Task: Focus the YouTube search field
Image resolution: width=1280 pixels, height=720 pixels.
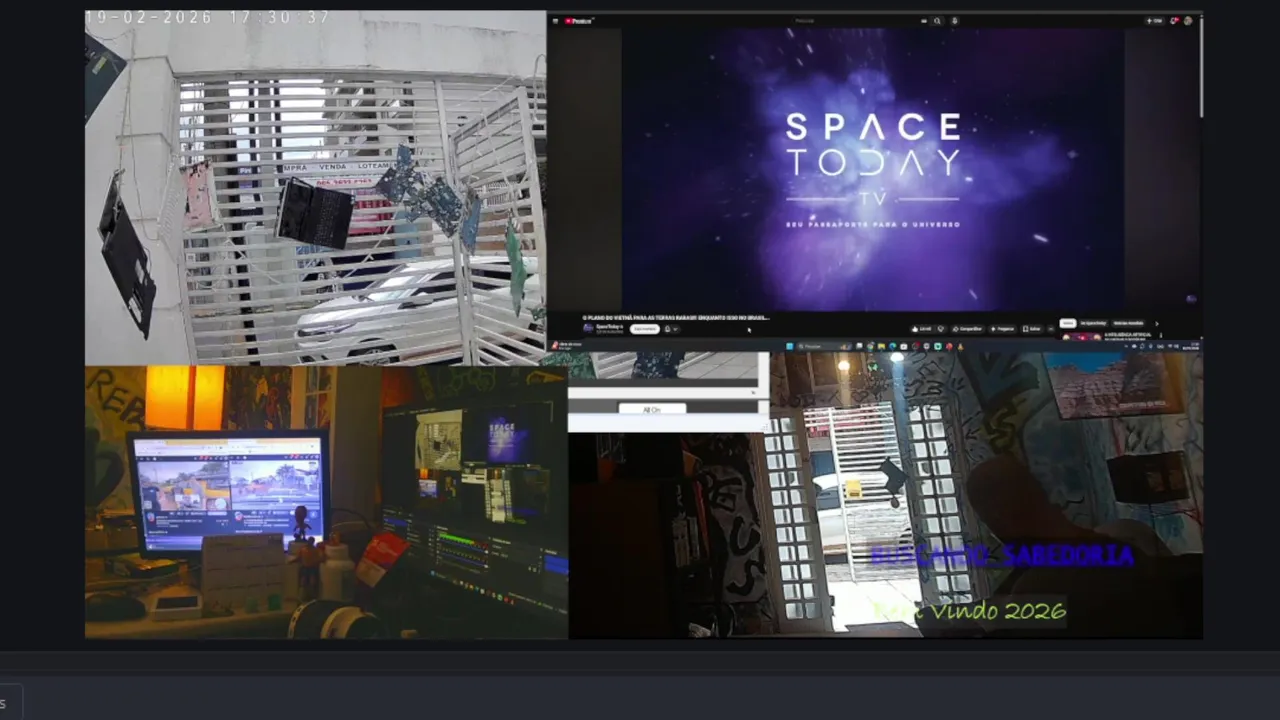Action: (x=858, y=20)
